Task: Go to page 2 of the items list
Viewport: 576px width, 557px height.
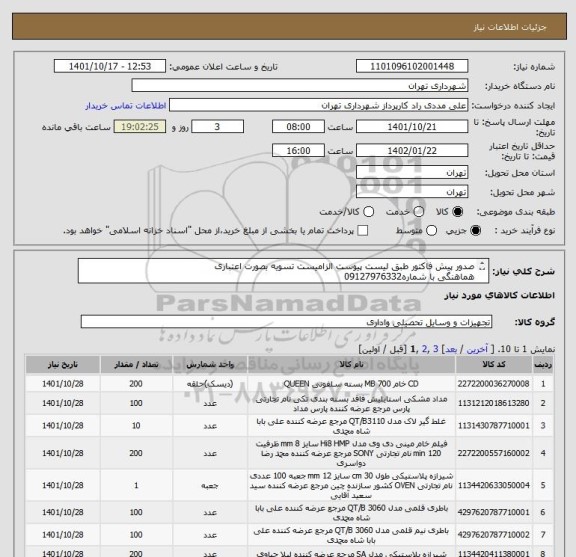Action: pos(425,349)
